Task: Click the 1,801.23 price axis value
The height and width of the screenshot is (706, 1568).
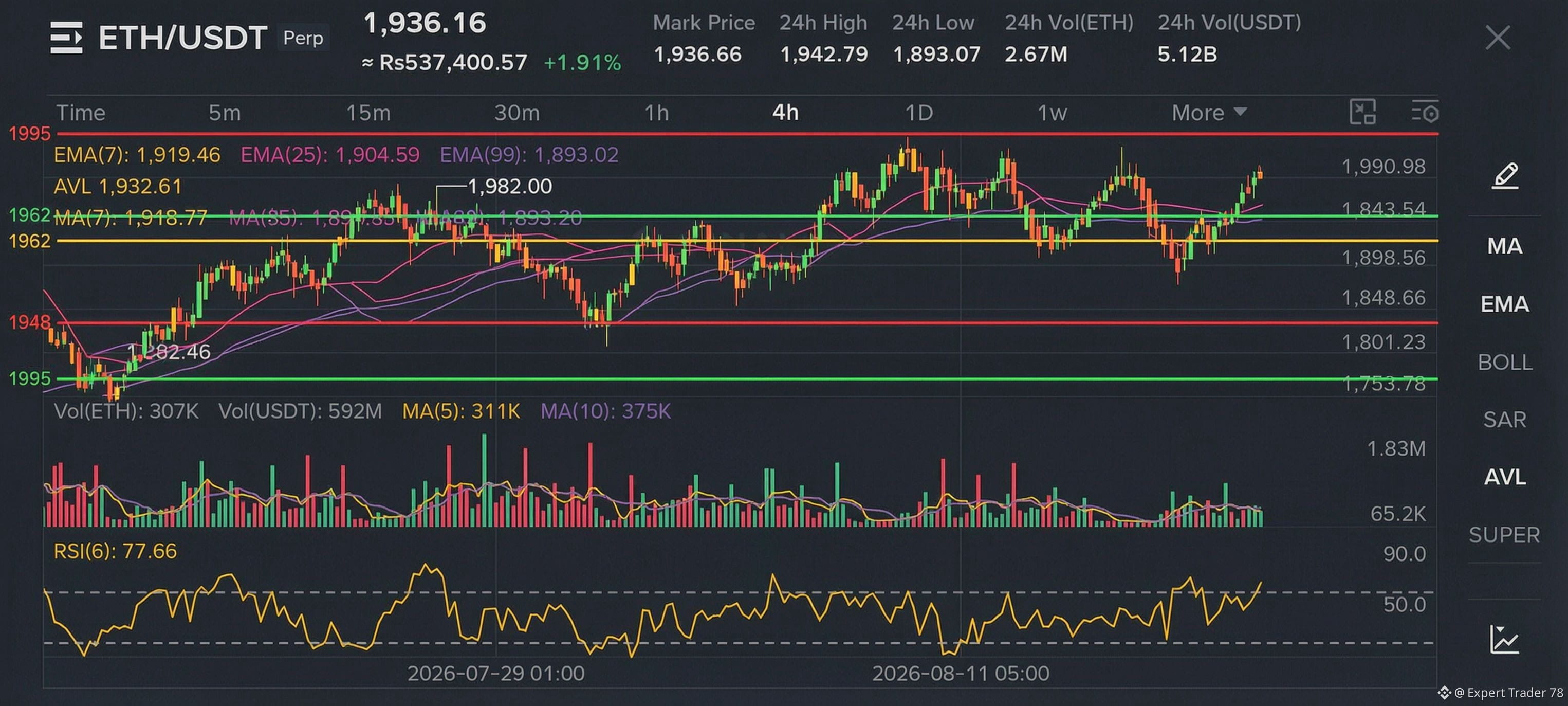Action: click(1383, 342)
